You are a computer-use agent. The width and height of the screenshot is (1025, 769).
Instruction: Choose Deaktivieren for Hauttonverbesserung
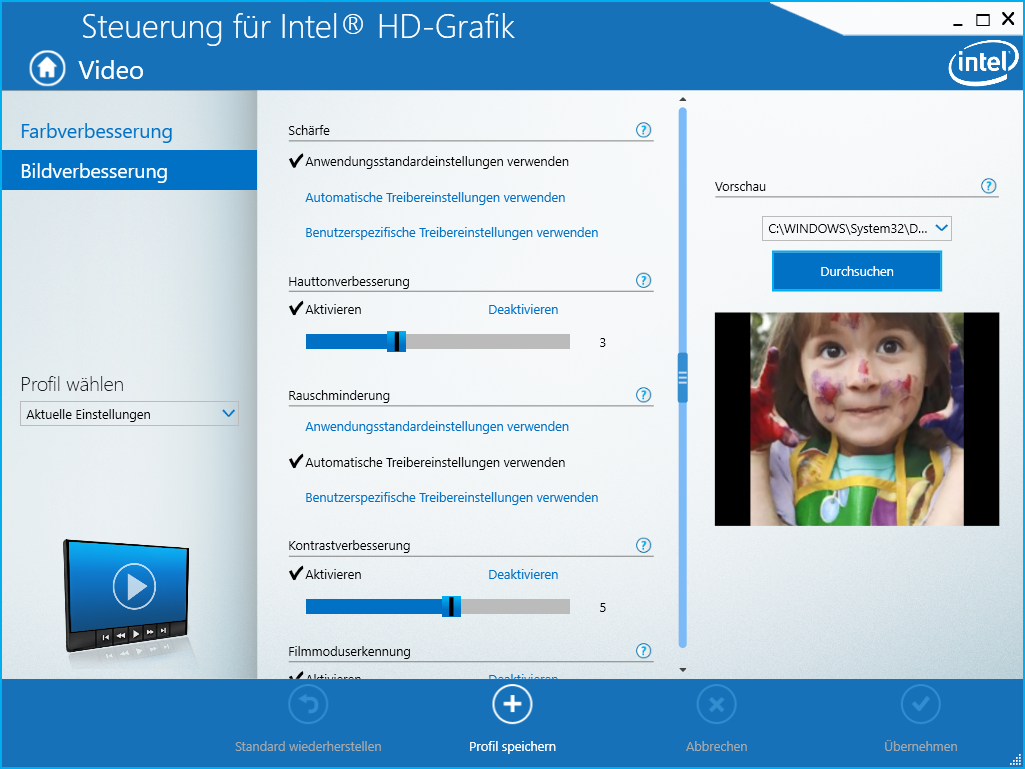pyautogui.click(x=523, y=309)
